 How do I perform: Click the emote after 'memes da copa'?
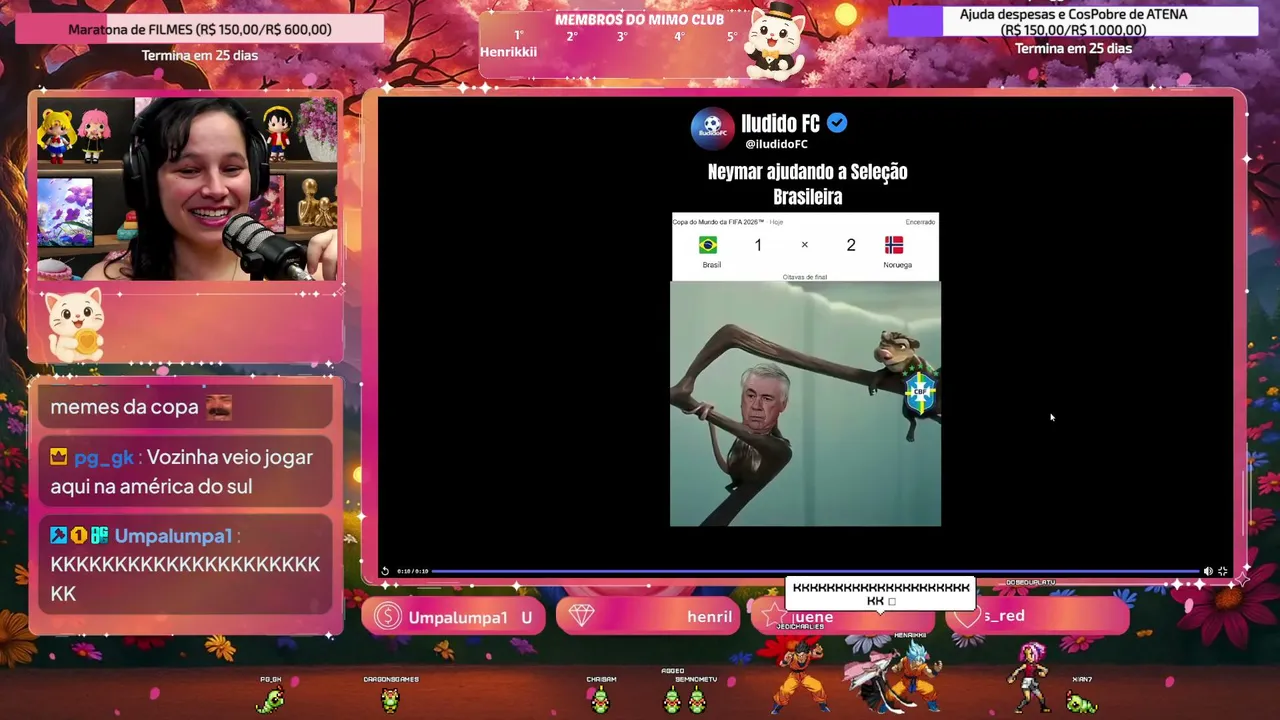(219, 407)
